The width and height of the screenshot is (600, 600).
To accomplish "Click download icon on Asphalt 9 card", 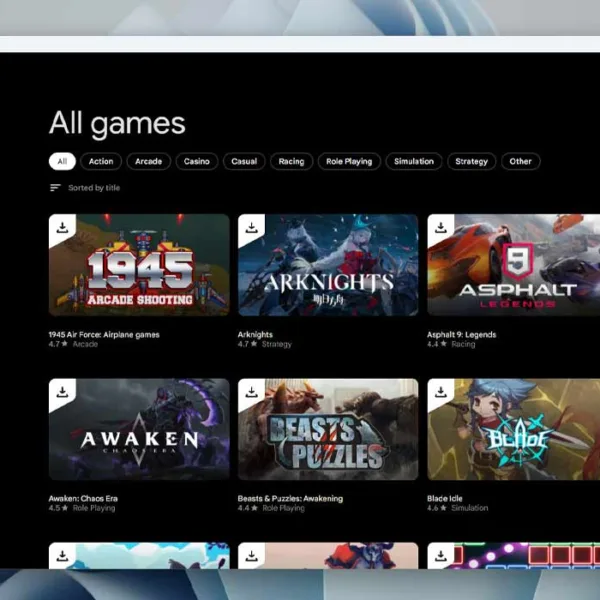I will [441, 227].
